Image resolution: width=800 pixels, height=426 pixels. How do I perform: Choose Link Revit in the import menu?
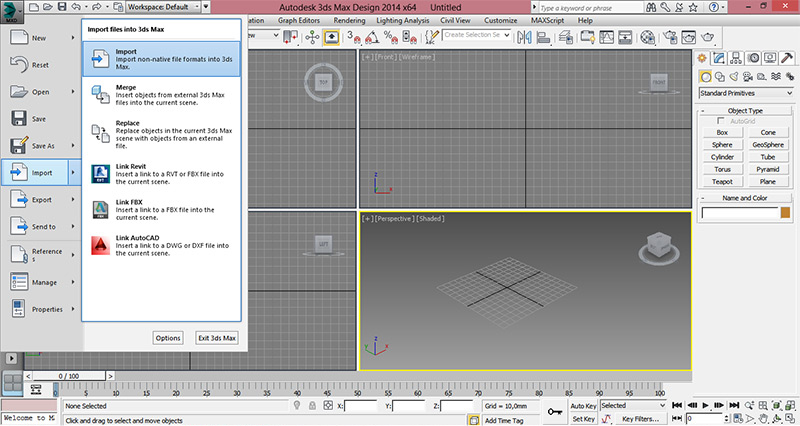click(x=161, y=174)
